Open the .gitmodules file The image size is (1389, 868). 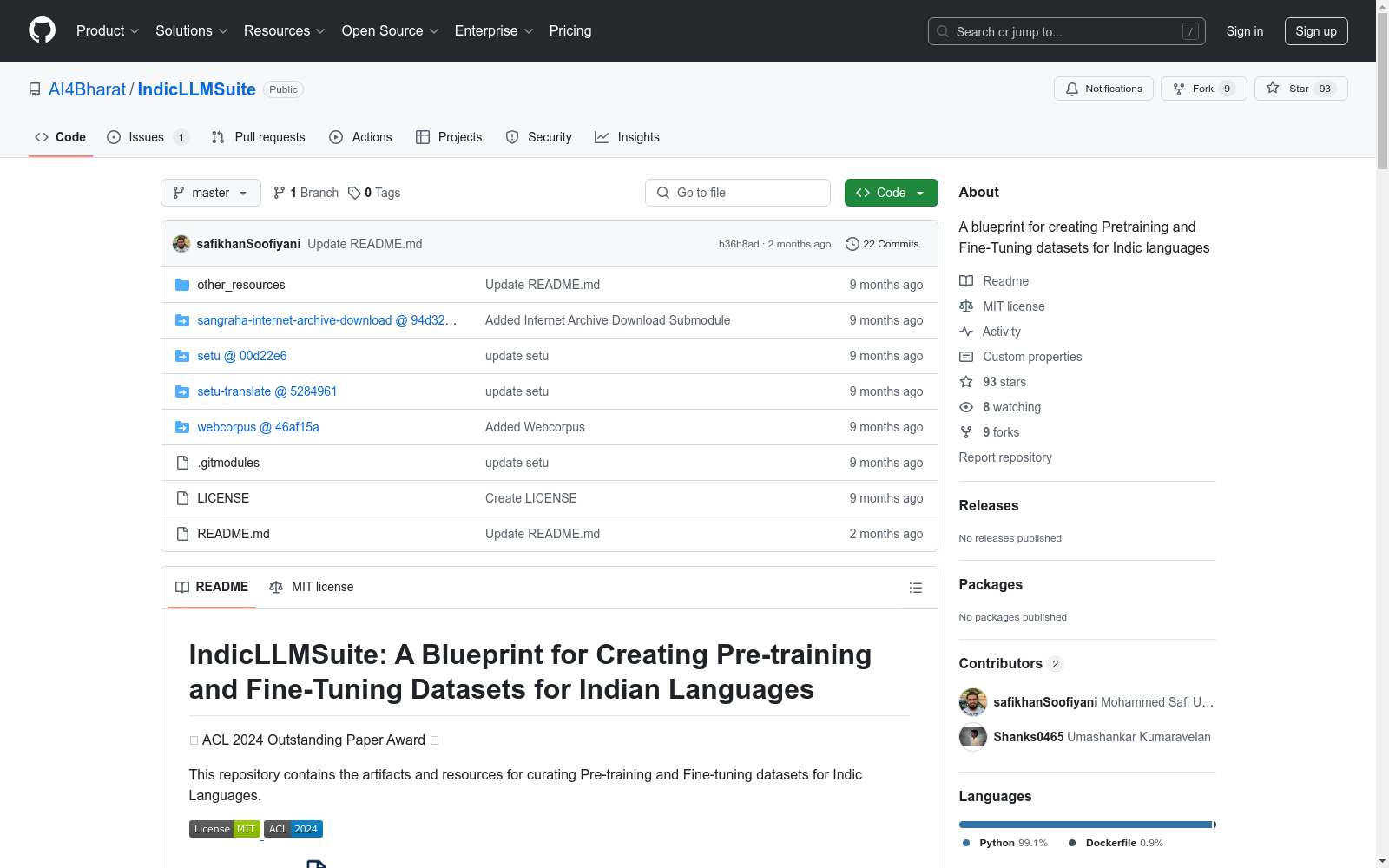coord(228,463)
